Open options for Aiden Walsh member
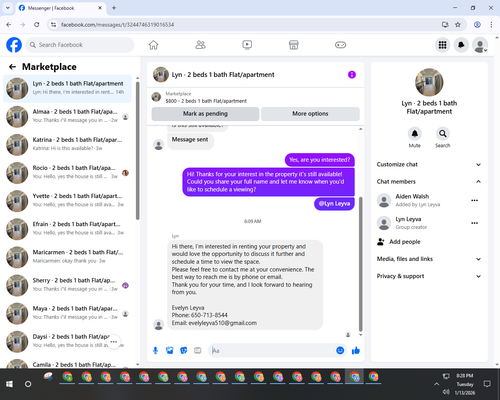 click(475, 200)
